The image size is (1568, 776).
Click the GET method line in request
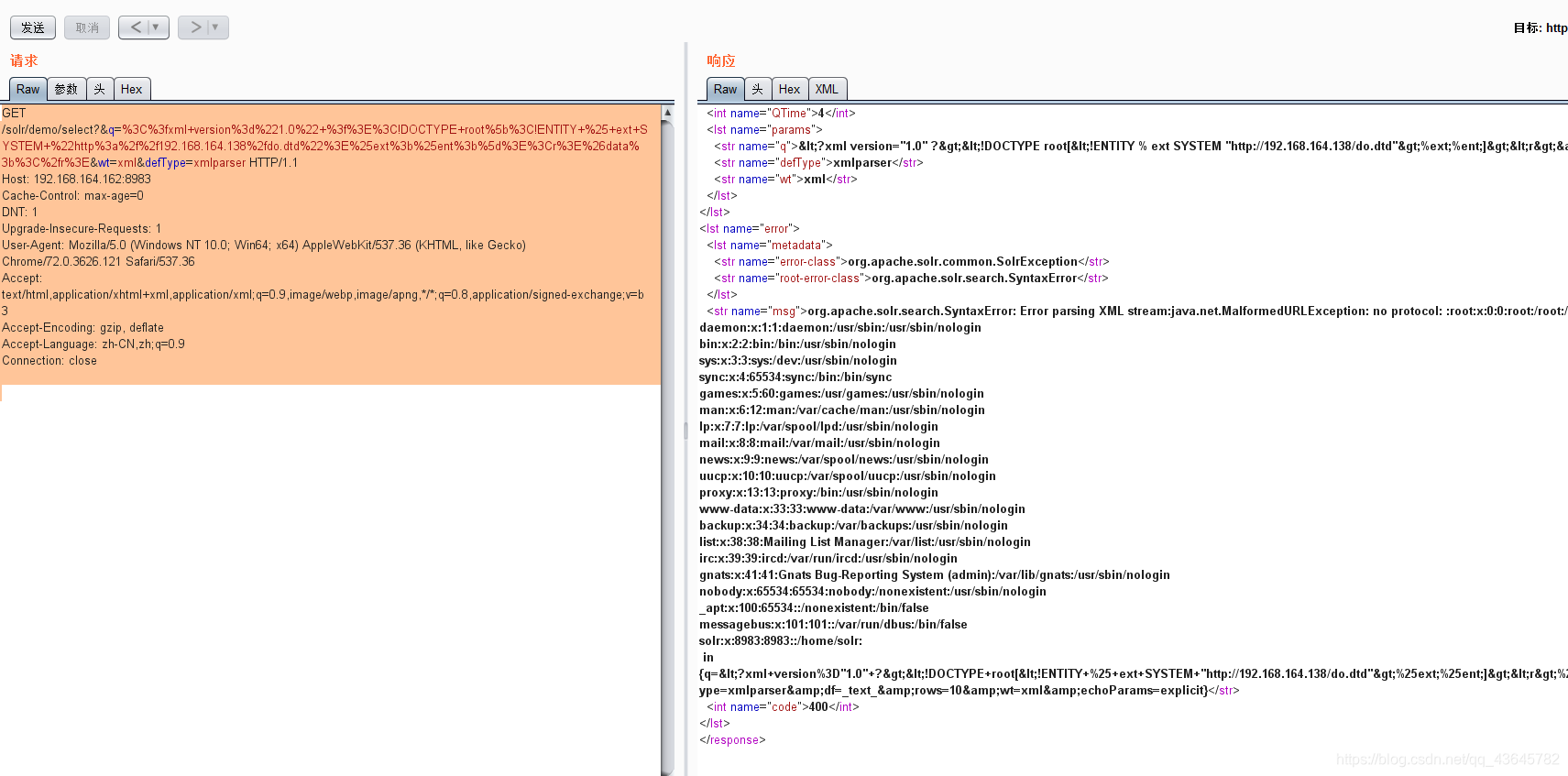click(14, 113)
